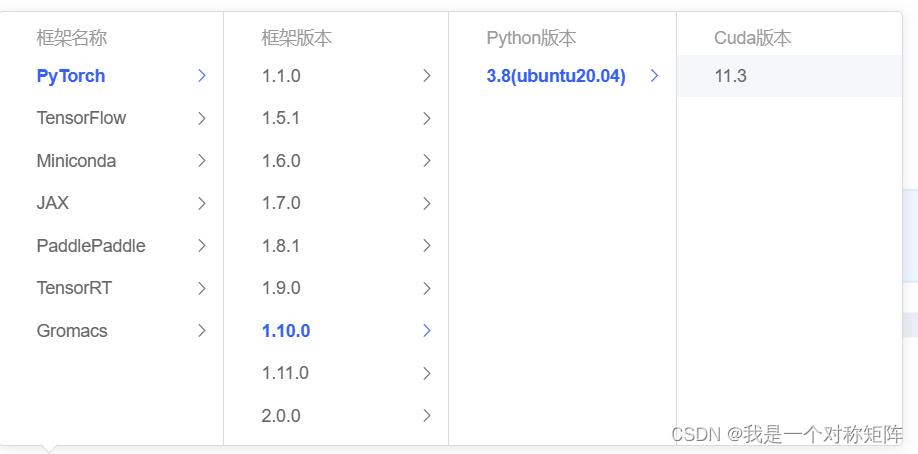This screenshot has width=918, height=454.
Task: Select TensorFlow framework
Action: 81,118
